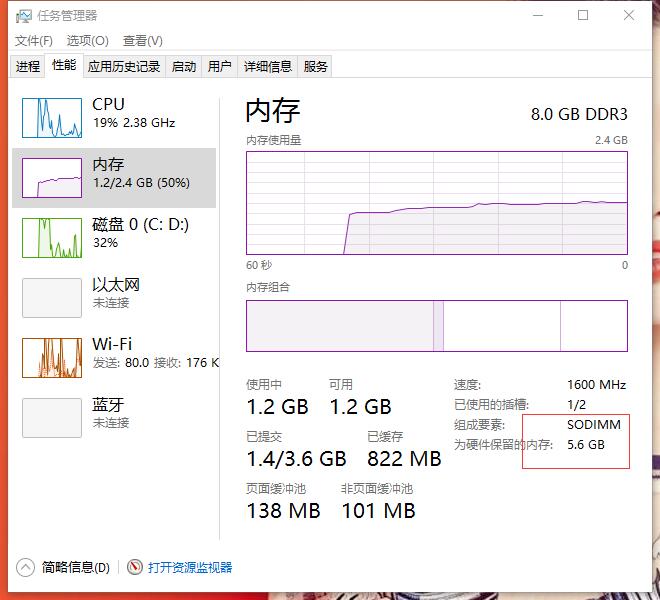Screen dimensions: 660x600
Task: Click the 速度 label
Action: tap(468, 384)
